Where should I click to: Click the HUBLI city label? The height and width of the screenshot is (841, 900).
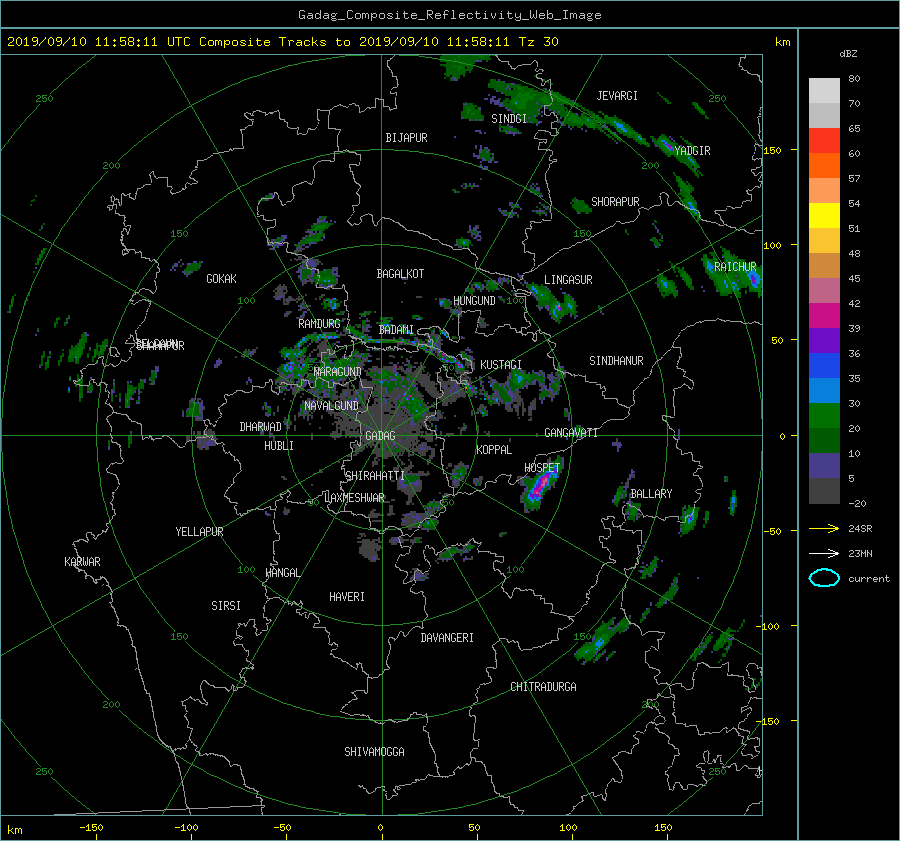pyautogui.click(x=279, y=446)
